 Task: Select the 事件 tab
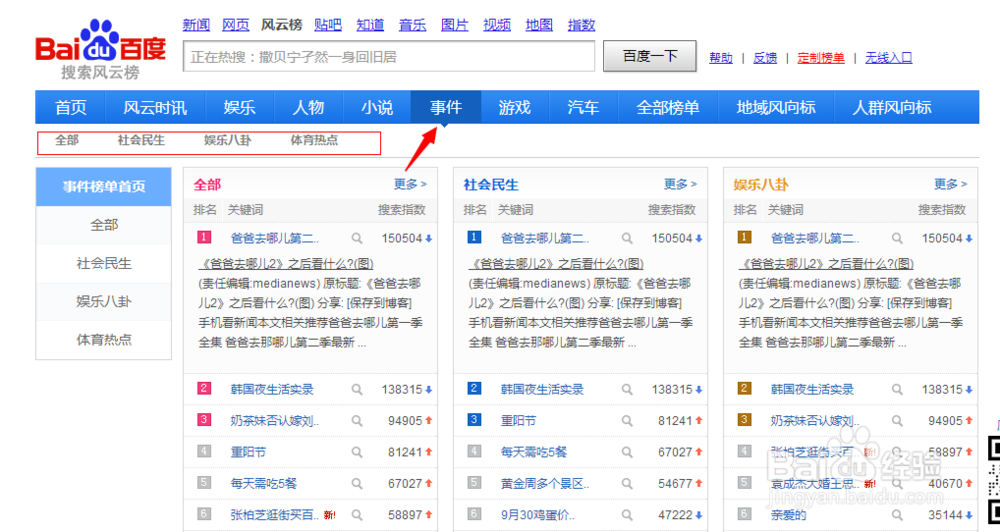pyautogui.click(x=446, y=107)
